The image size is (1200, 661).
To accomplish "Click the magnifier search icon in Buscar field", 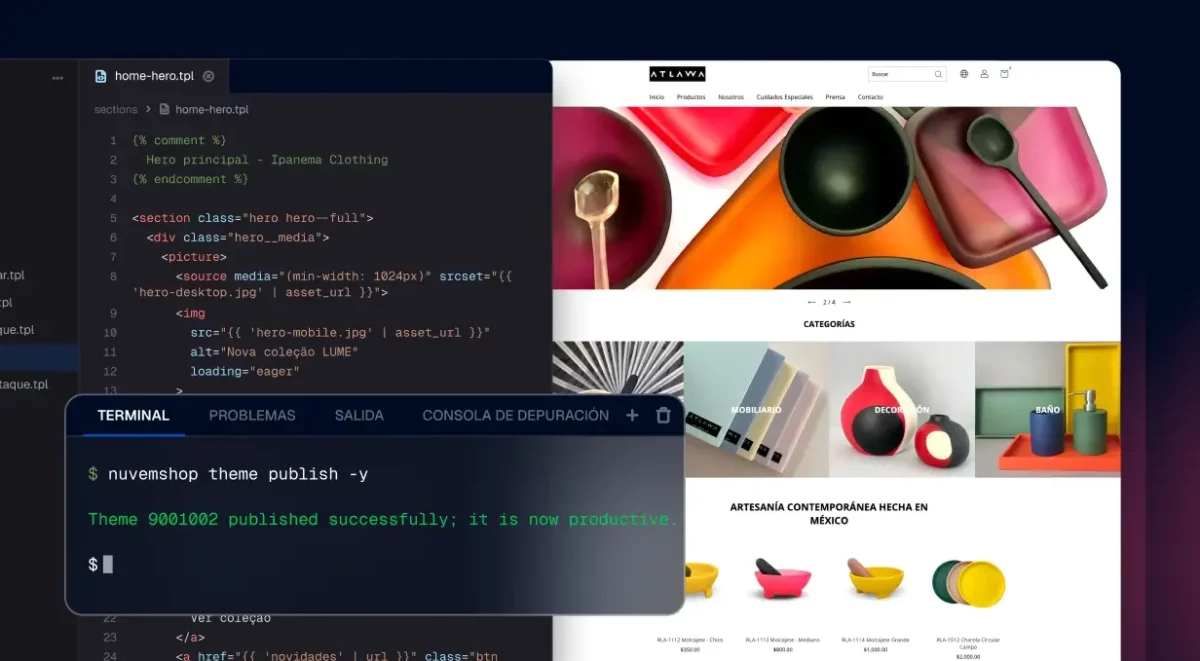I will tap(938, 74).
